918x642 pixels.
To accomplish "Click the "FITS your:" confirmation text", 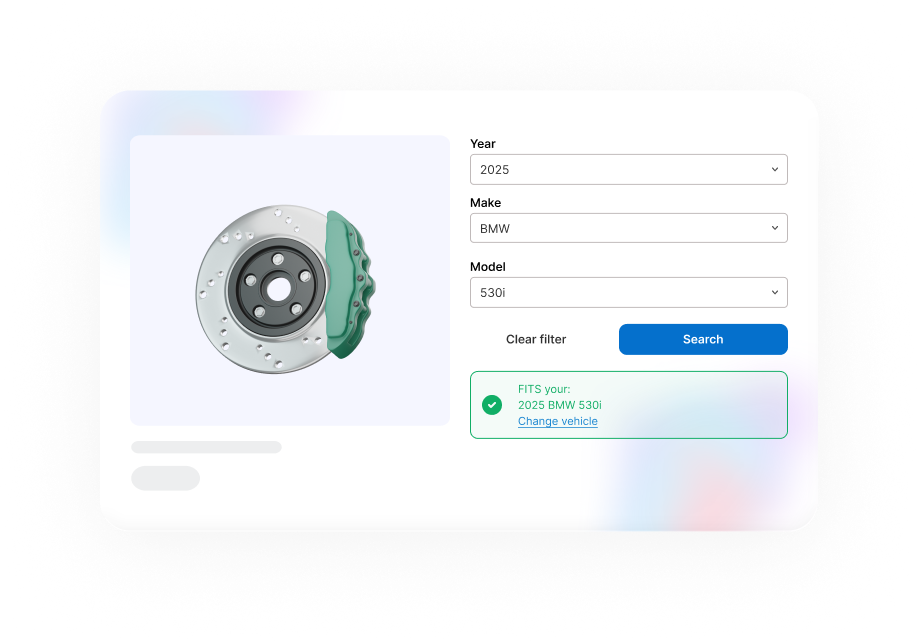I will coord(543,389).
